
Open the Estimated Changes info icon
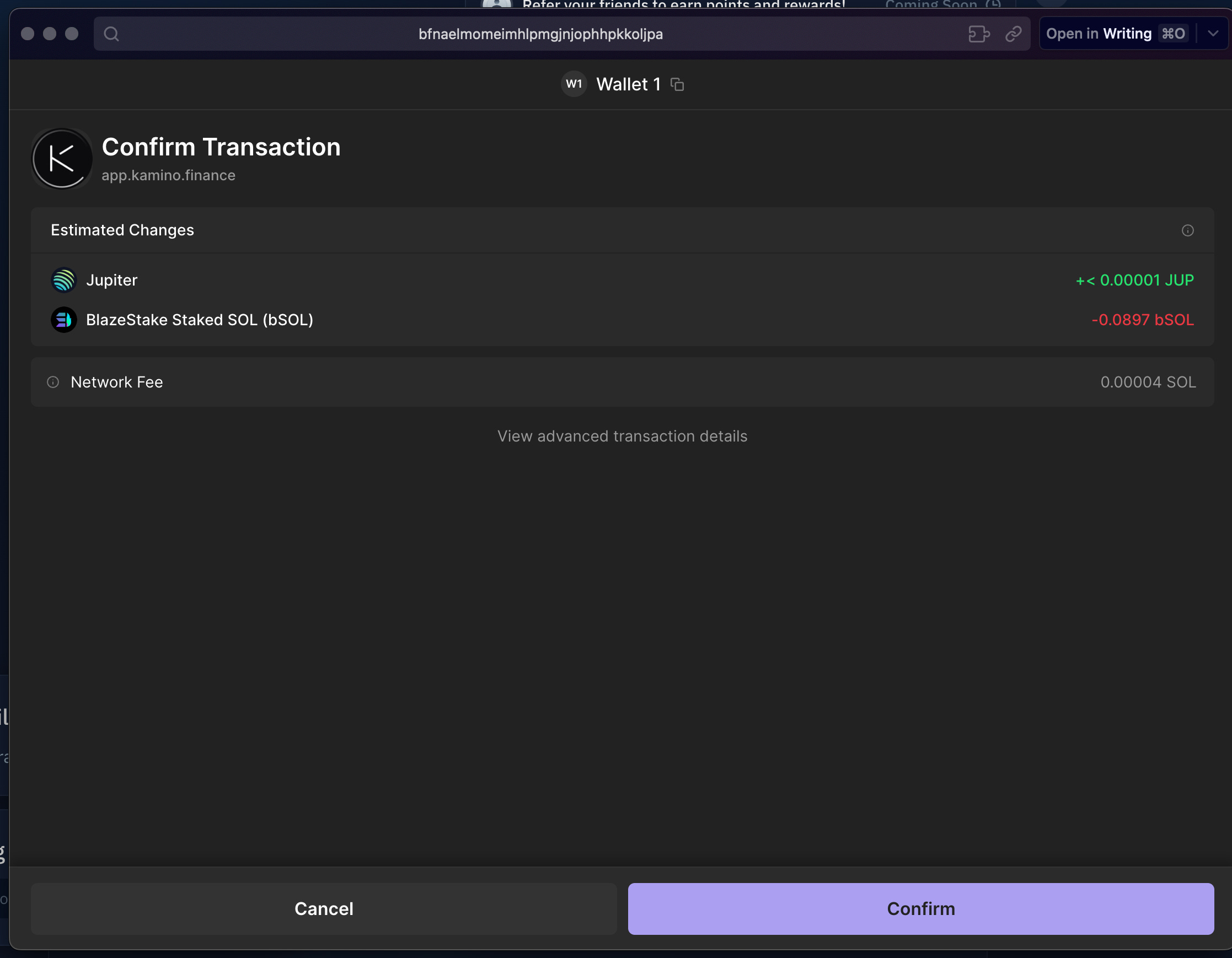click(1187, 230)
